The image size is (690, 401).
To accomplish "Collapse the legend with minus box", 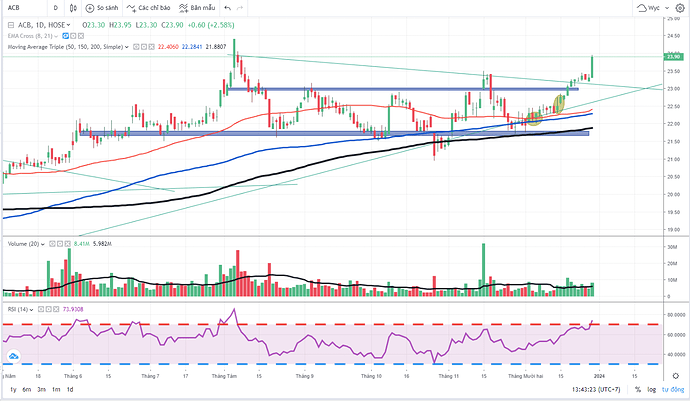I will click(x=11, y=25).
